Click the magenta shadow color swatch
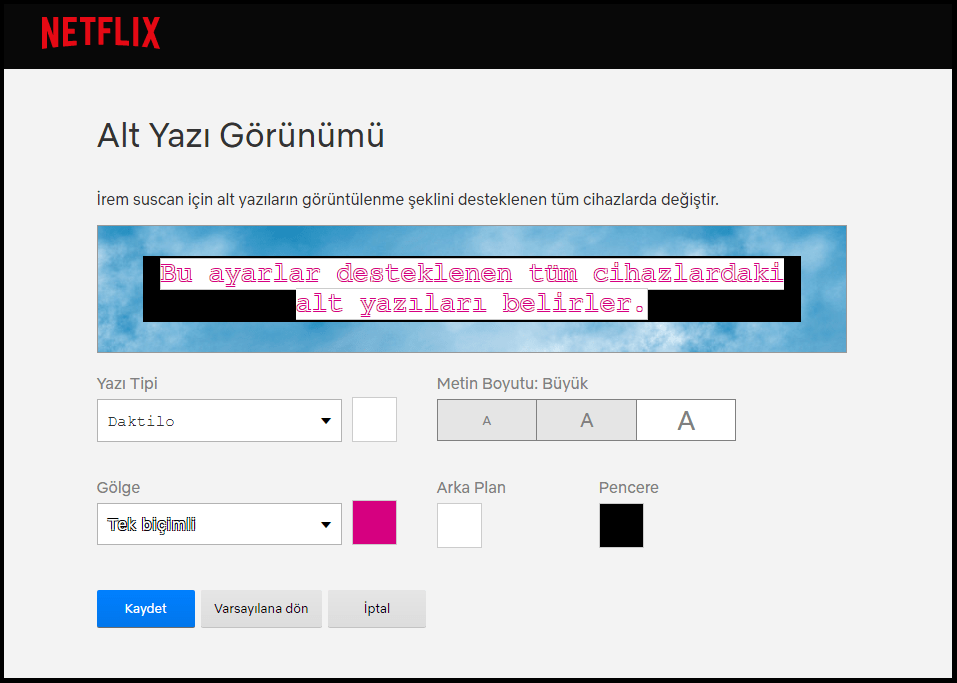This screenshot has width=957, height=683. click(x=373, y=522)
